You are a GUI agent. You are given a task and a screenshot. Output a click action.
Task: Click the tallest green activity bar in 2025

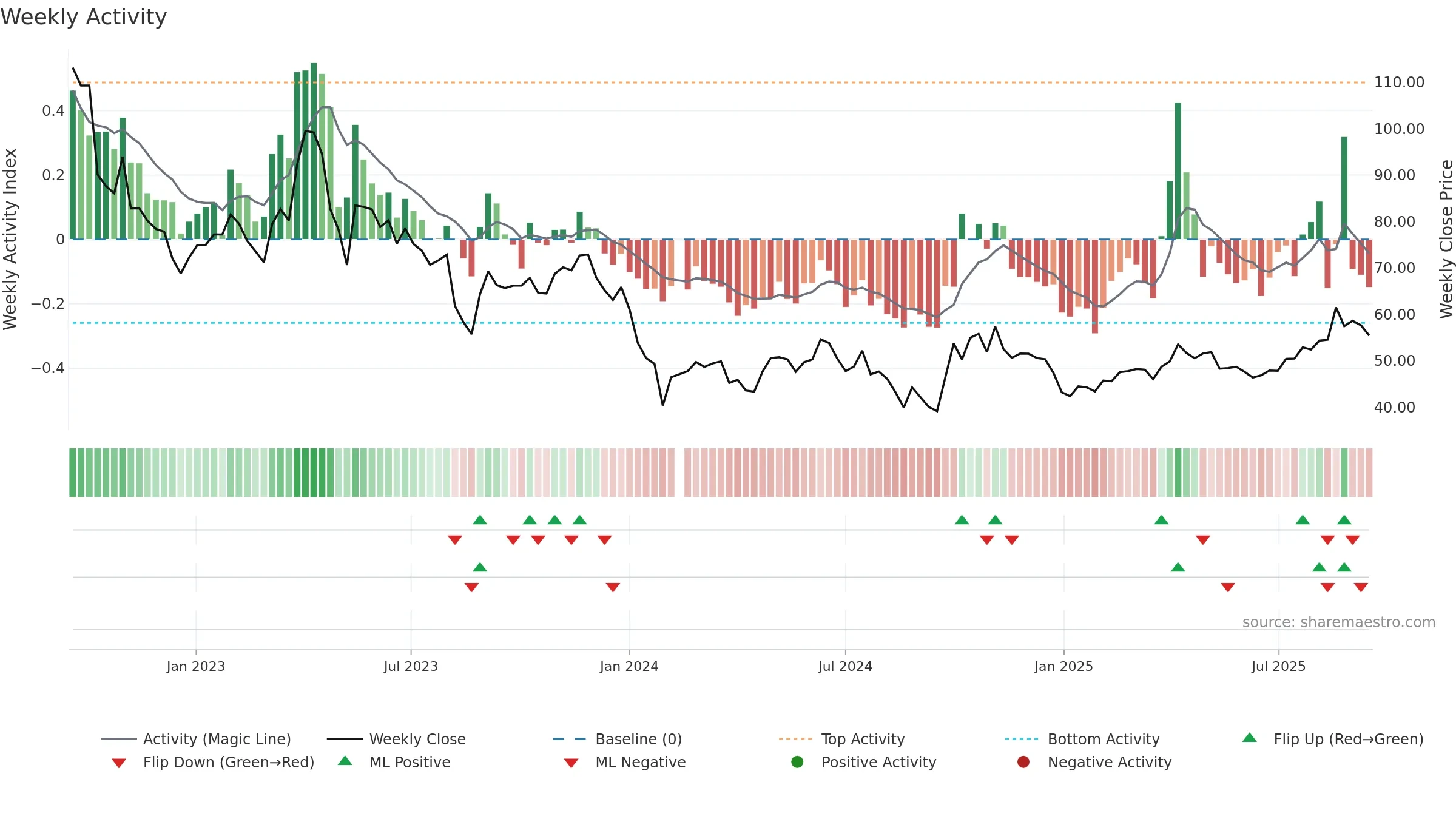point(1178,171)
